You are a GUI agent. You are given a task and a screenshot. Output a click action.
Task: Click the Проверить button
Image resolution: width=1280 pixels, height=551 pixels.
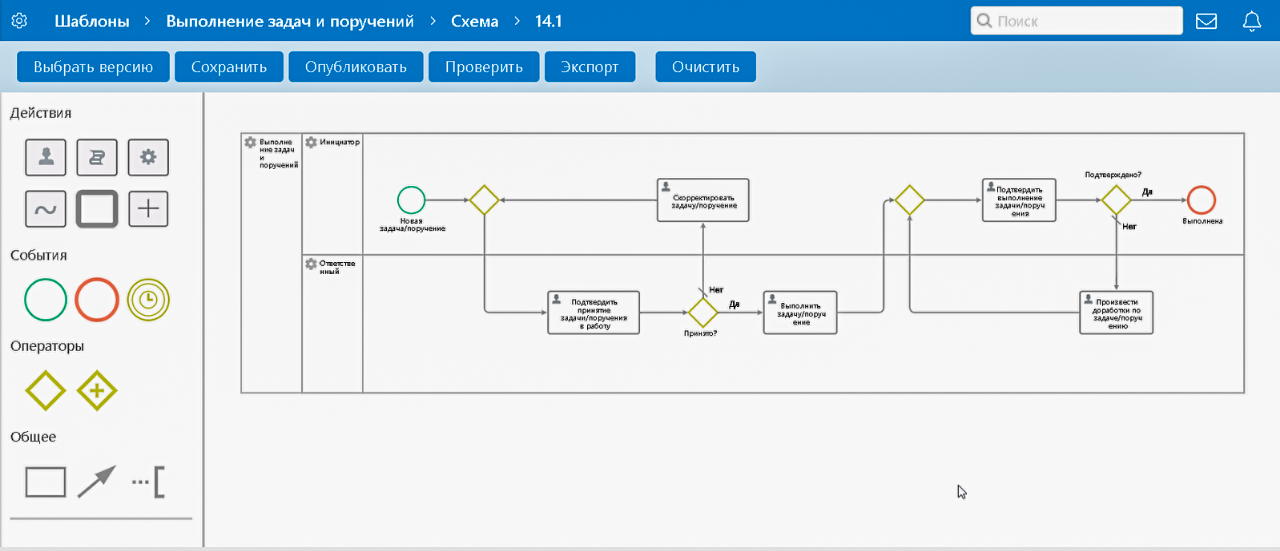click(484, 67)
